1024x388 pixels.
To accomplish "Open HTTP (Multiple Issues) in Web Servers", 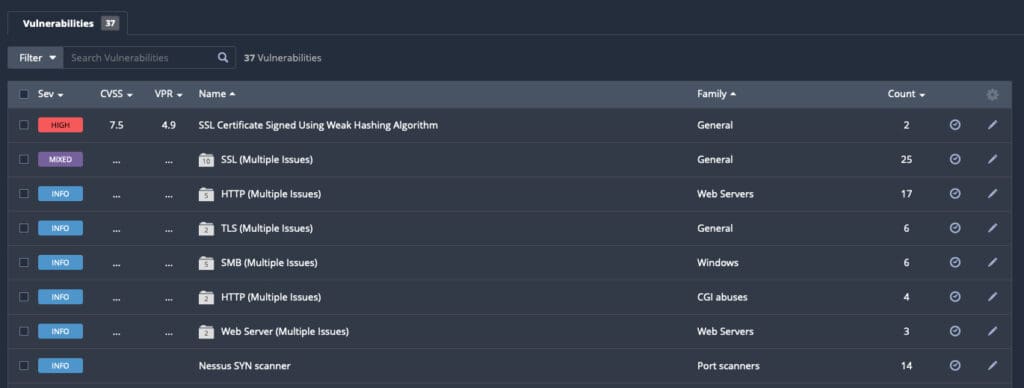I will pyautogui.click(x=271, y=194).
